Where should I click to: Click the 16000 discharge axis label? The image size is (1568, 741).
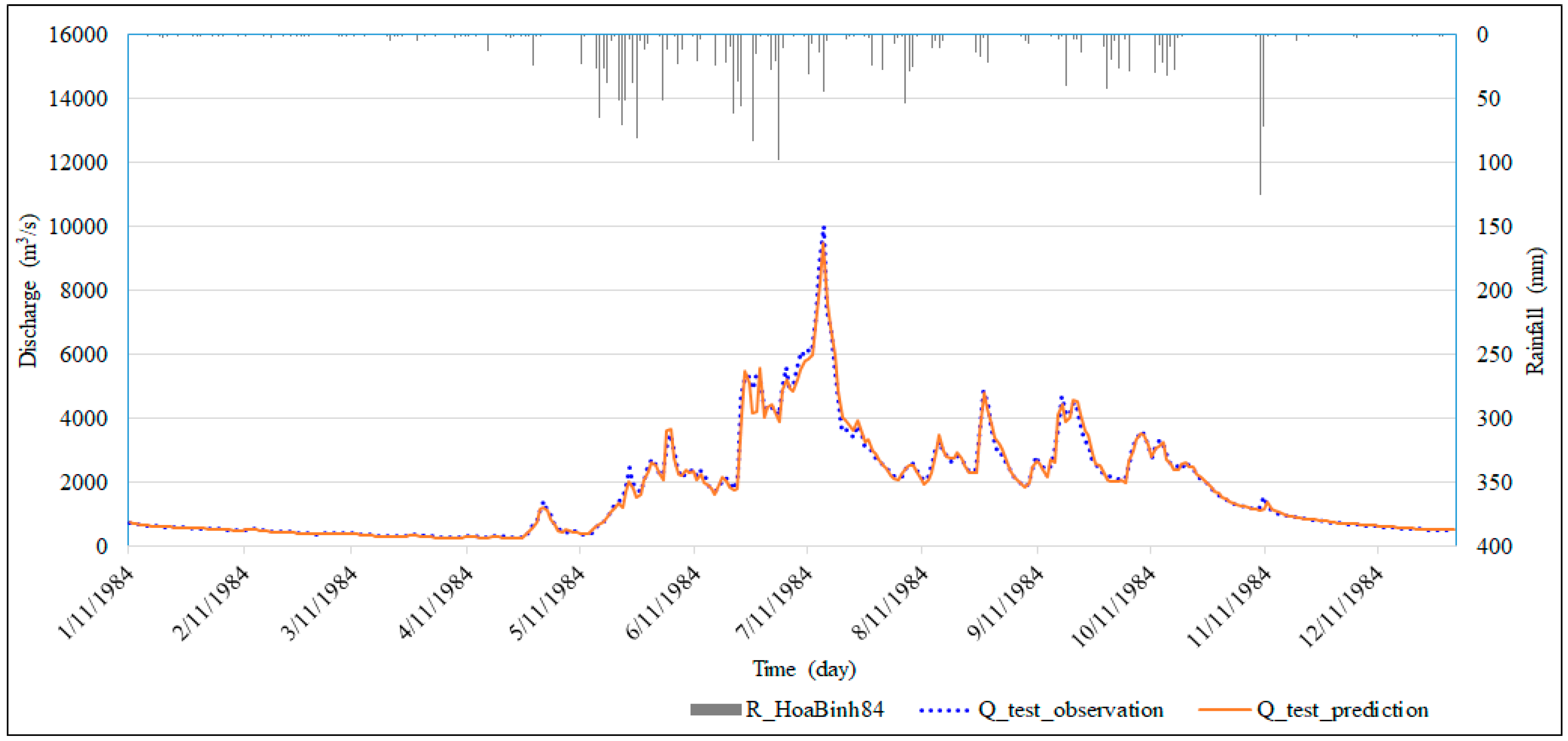[x=78, y=35]
